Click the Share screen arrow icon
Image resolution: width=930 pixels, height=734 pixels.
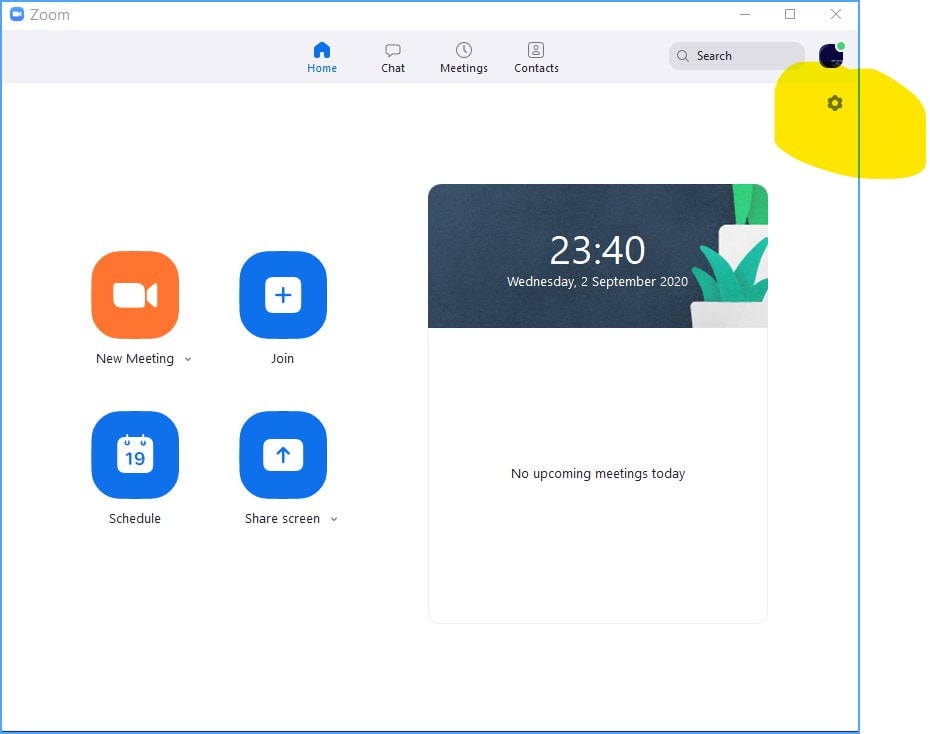(x=283, y=455)
